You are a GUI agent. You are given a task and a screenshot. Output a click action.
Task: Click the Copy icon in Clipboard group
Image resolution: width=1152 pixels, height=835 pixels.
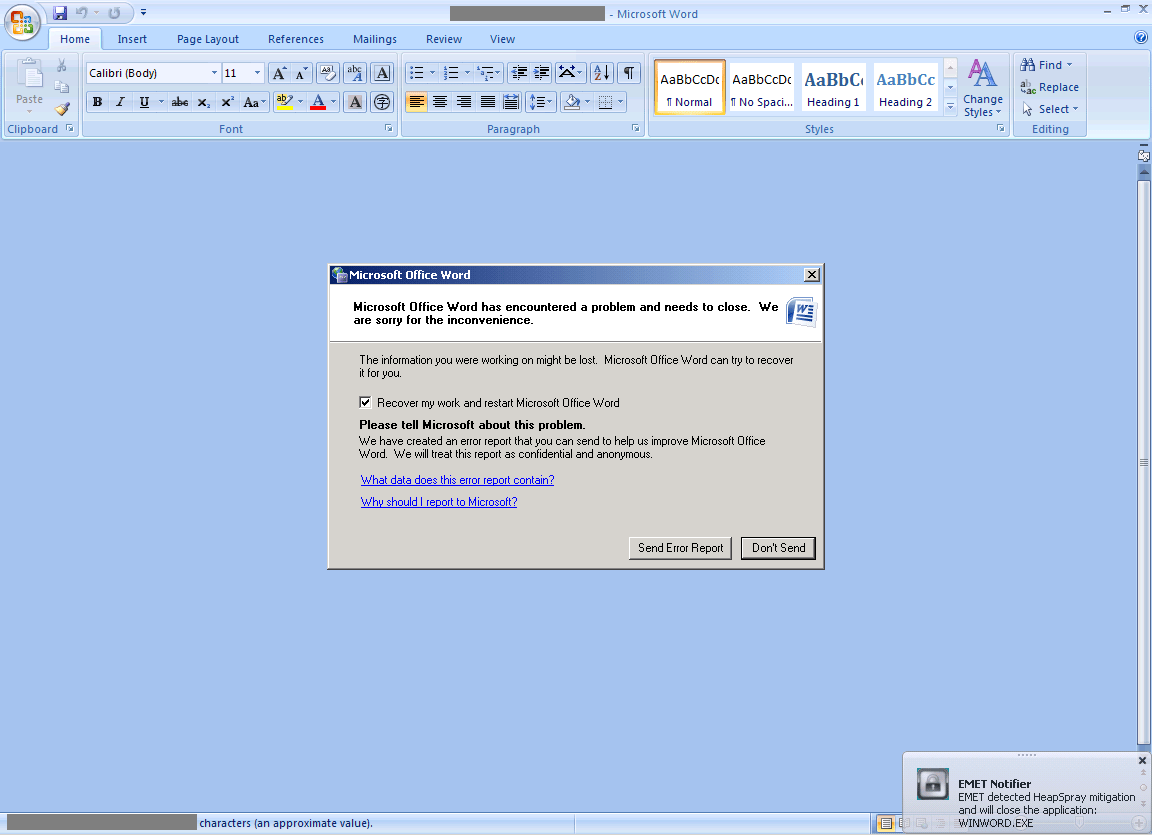[62, 87]
